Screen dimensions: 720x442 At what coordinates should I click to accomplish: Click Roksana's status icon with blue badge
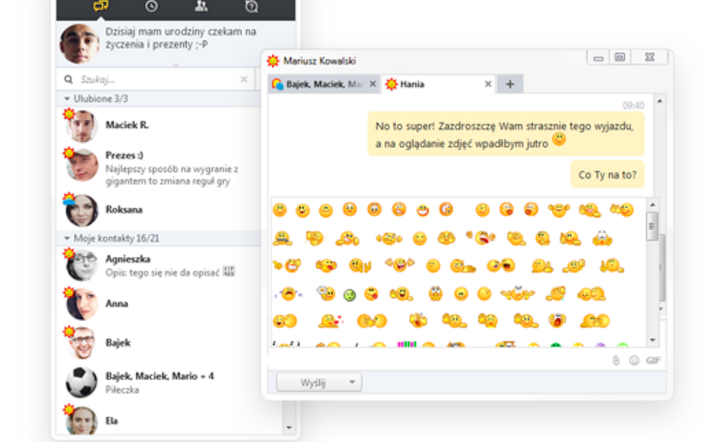coord(69,199)
